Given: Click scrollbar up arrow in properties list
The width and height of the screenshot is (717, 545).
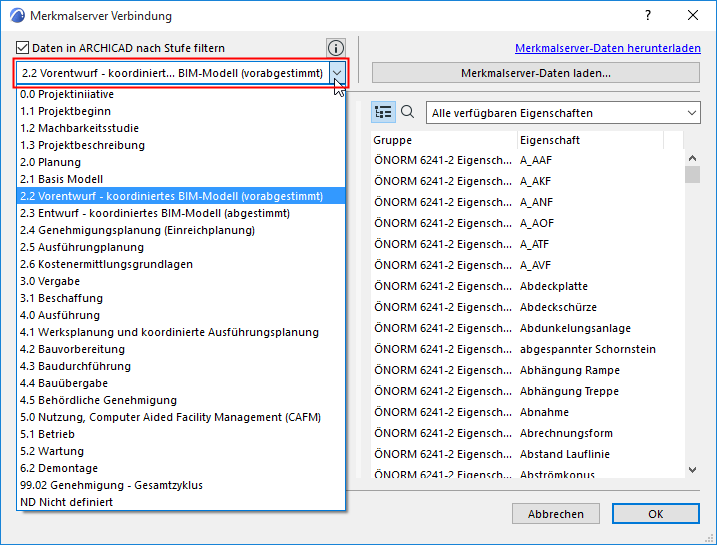Looking at the screenshot, I should coord(692,158).
